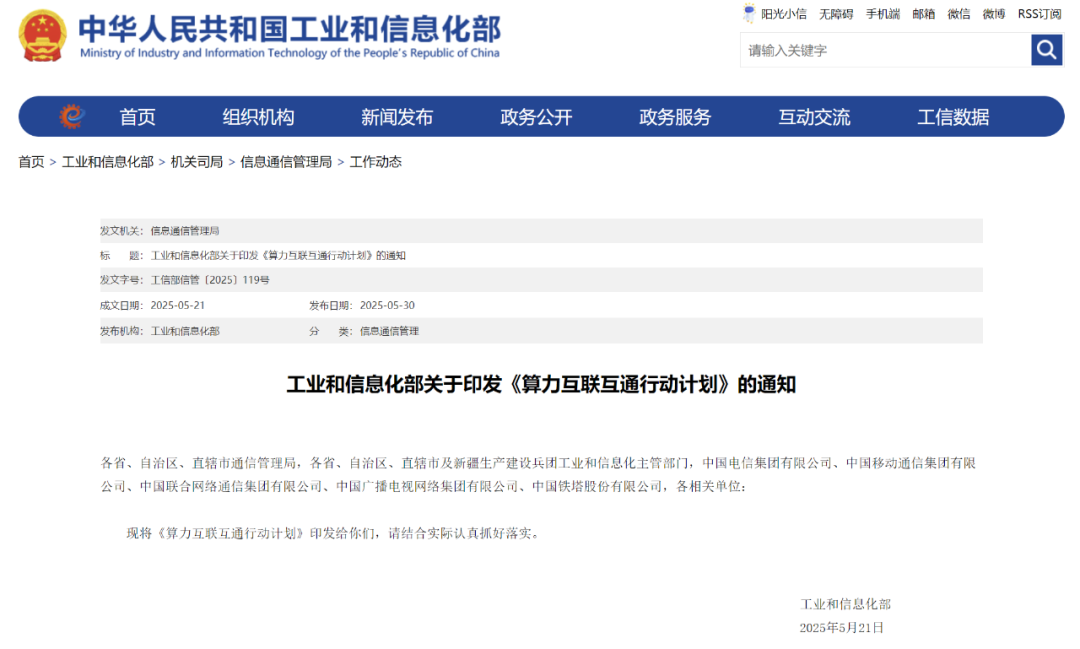Viewport: 1080px width, 649px height.
Task: Click the 无障碍 accessibility link
Action: (836, 14)
